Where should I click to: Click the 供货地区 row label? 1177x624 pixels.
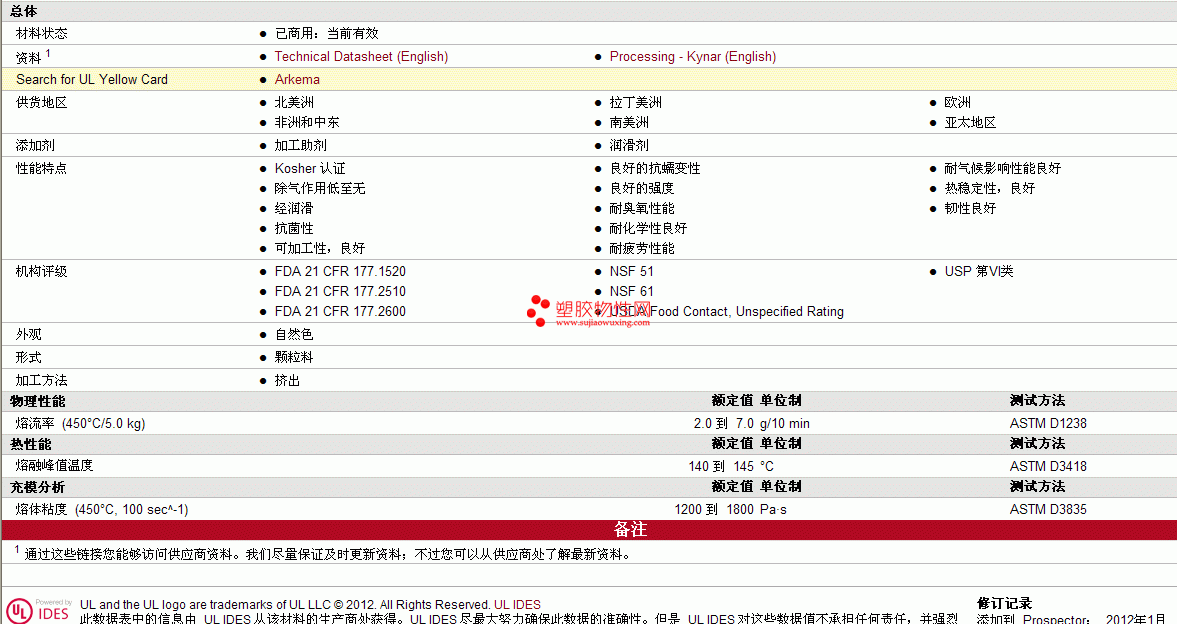click(x=41, y=102)
